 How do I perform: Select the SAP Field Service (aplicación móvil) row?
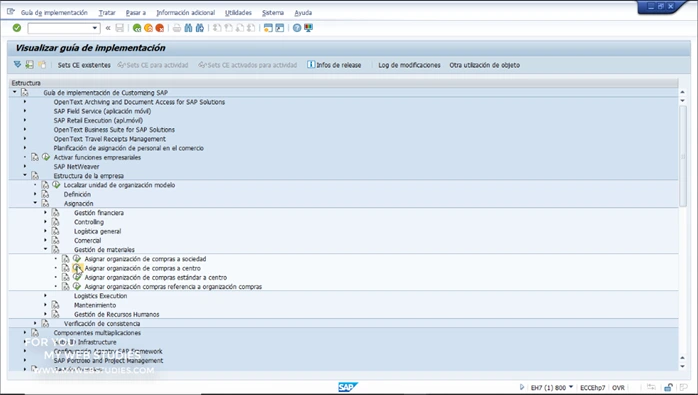click(x=102, y=111)
